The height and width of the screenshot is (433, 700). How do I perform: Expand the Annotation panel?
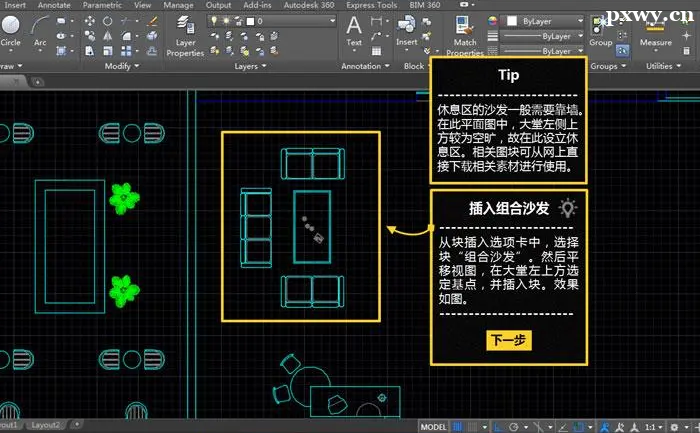coord(365,66)
